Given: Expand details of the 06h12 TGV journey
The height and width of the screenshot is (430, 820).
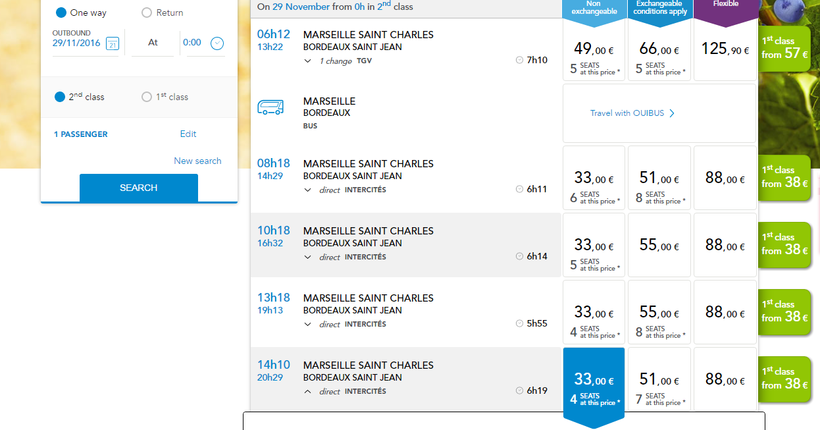Looking at the screenshot, I should tap(308, 61).
